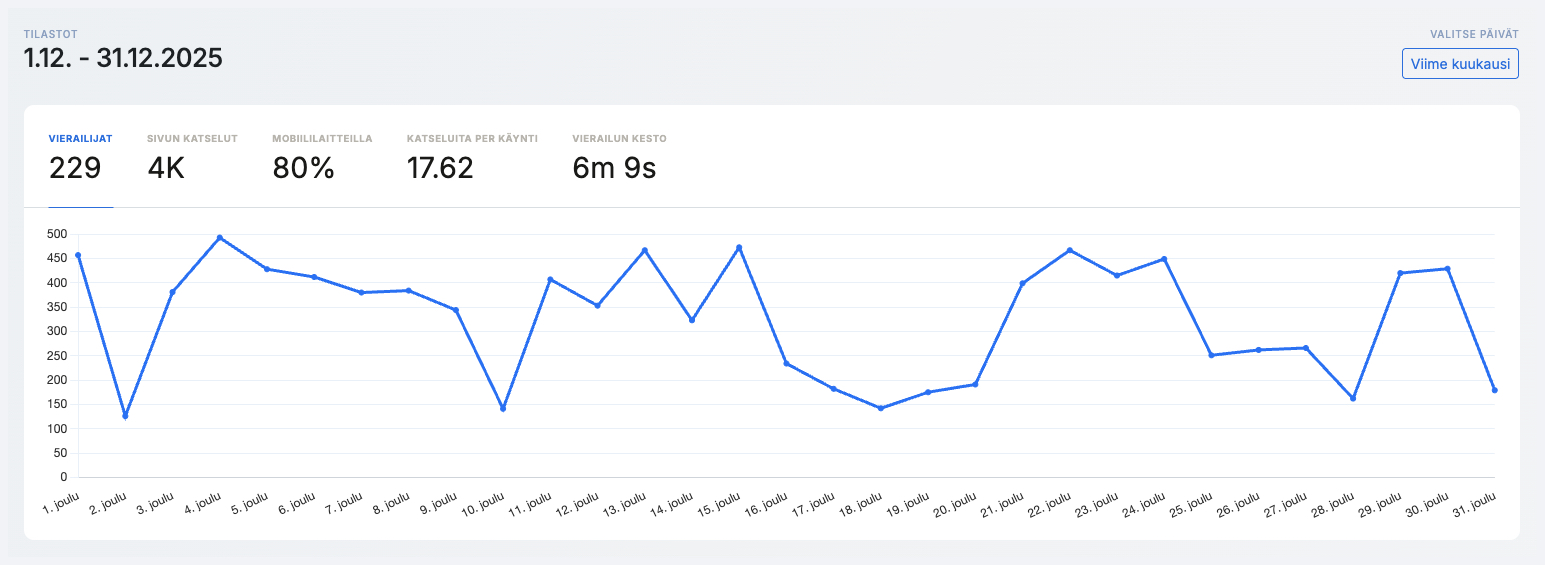The height and width of the screenshot is (565, 1545).
Task: Select the data point on 24. joulu
Action: pos(1164,259)
